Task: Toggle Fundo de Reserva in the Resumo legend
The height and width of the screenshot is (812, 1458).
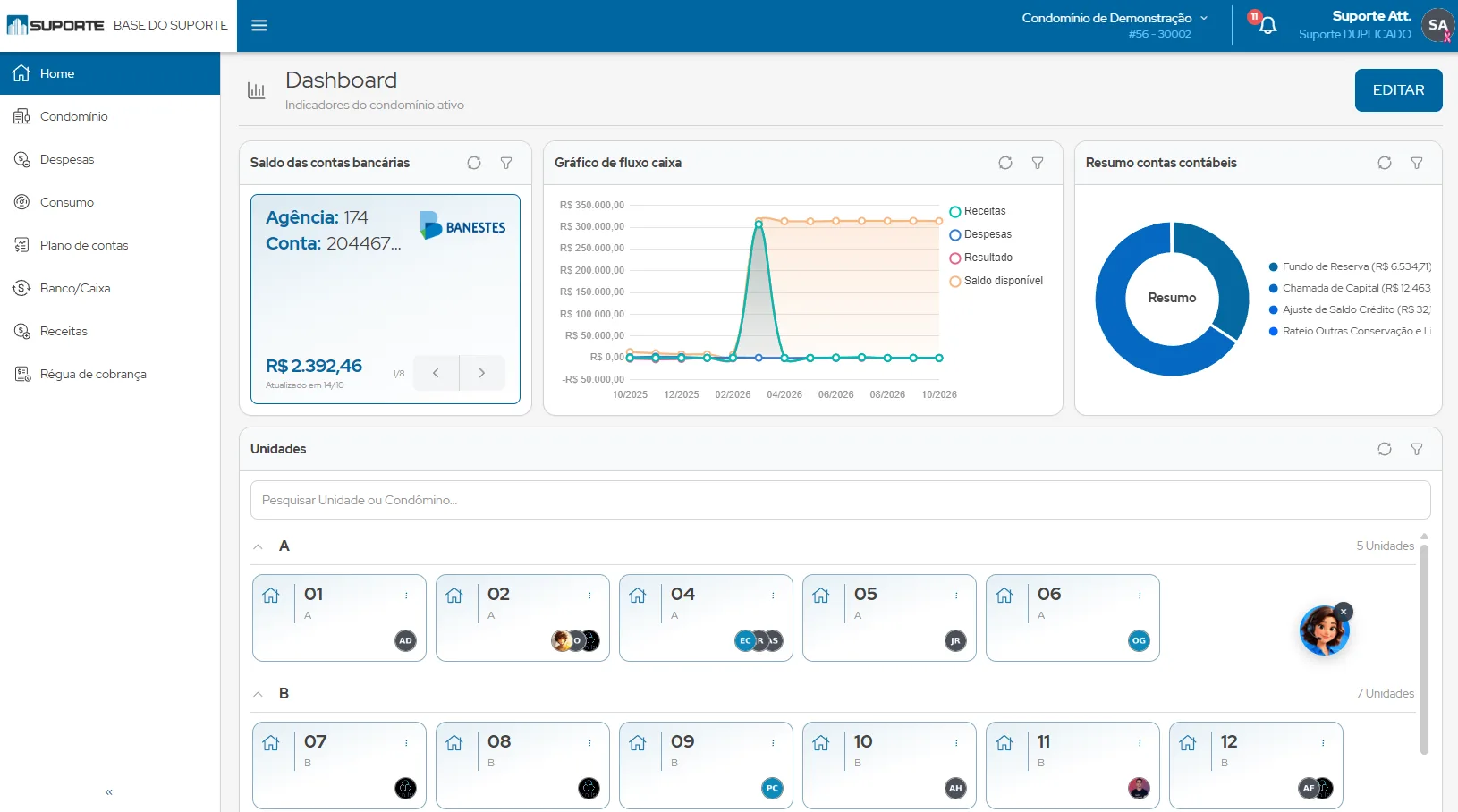Action: pos(1350,266)
